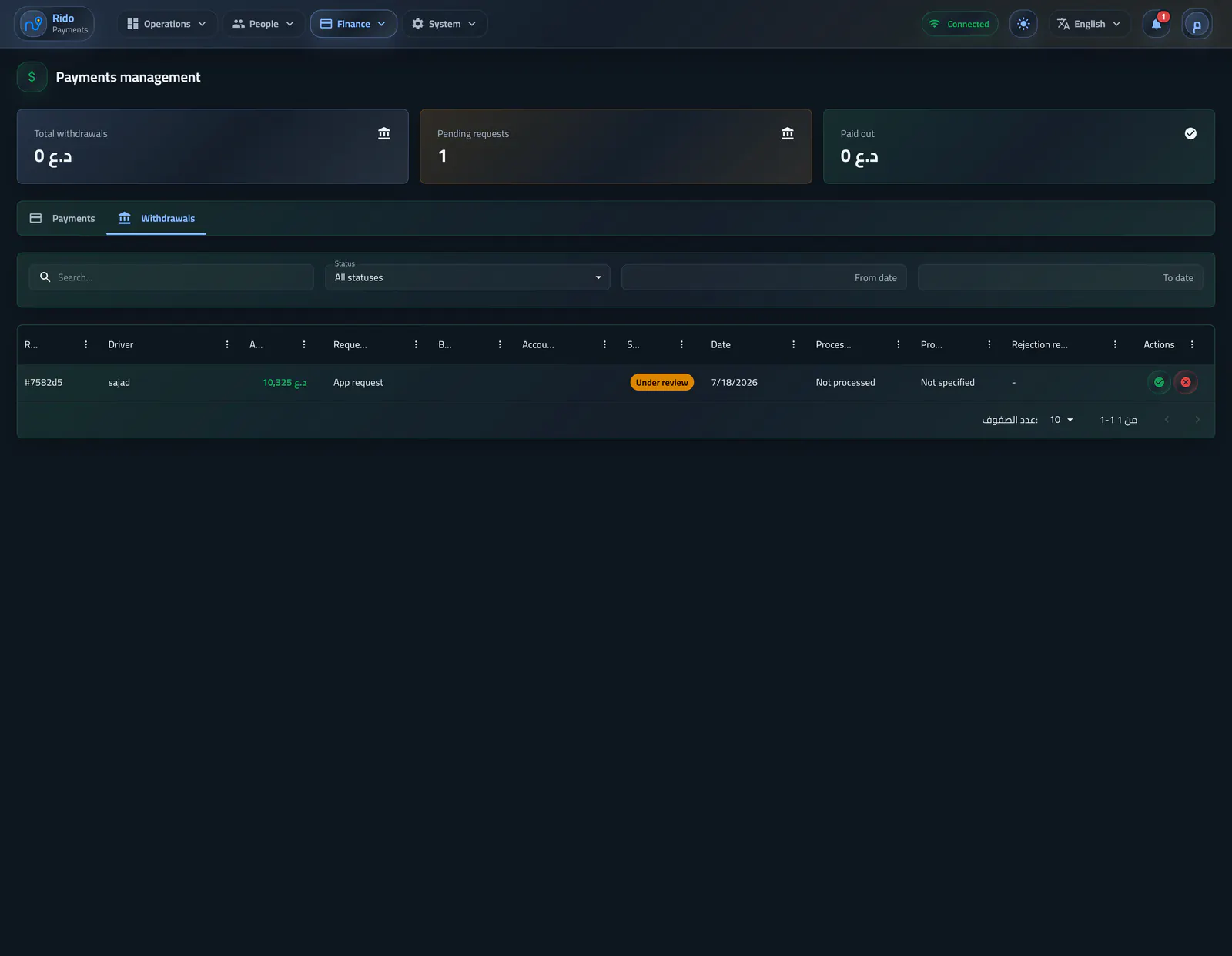Sort by the Driver column header

(121, 344)
